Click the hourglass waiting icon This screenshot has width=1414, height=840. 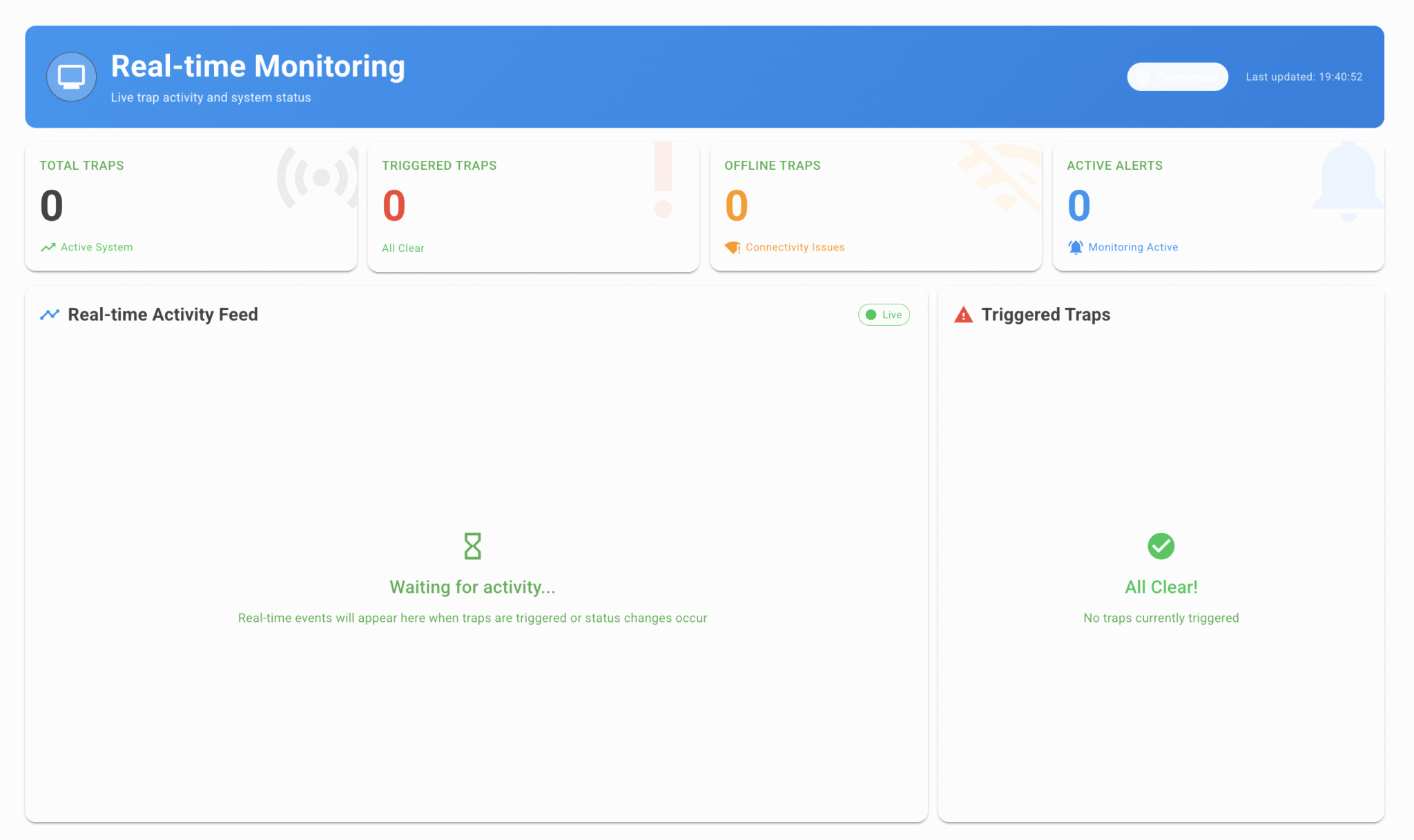pos(472,546)
